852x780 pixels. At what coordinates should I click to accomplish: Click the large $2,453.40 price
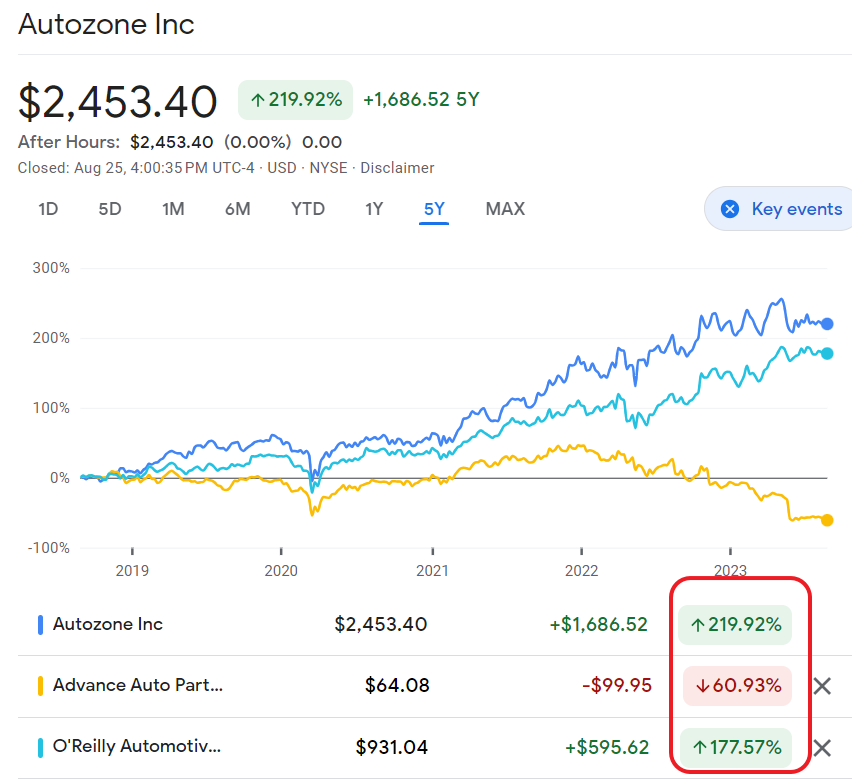click(117, 102)
